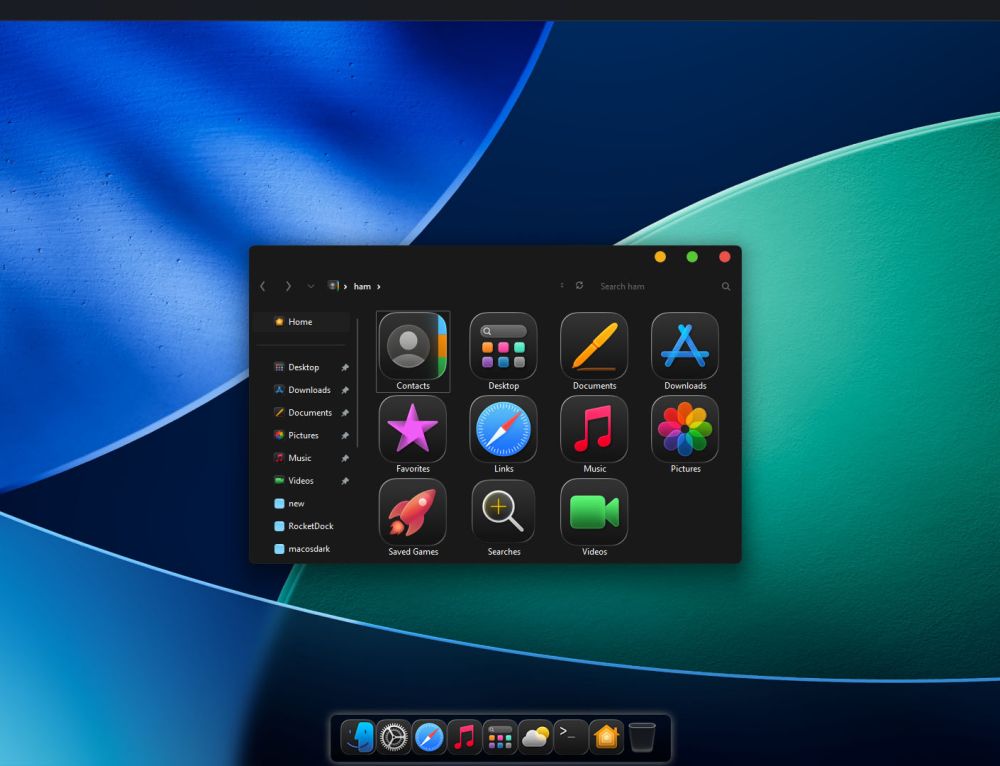Open the Terminal from the dock

point(570,737)
